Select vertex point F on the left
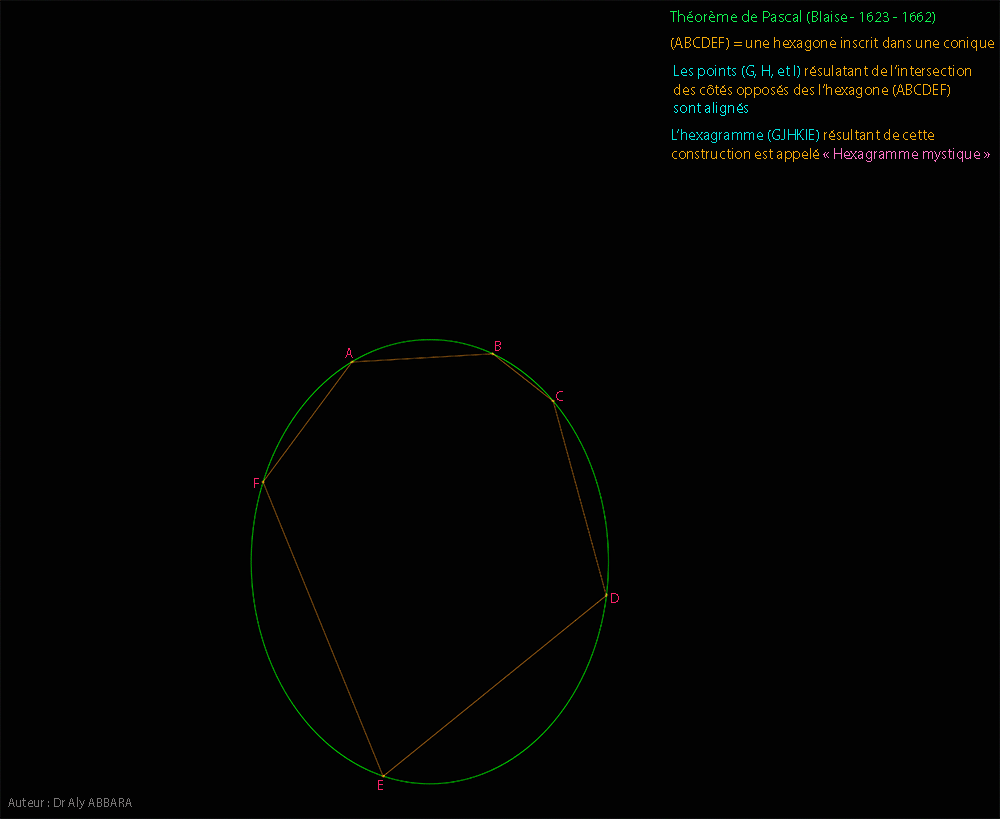 [x=263, y=482]
